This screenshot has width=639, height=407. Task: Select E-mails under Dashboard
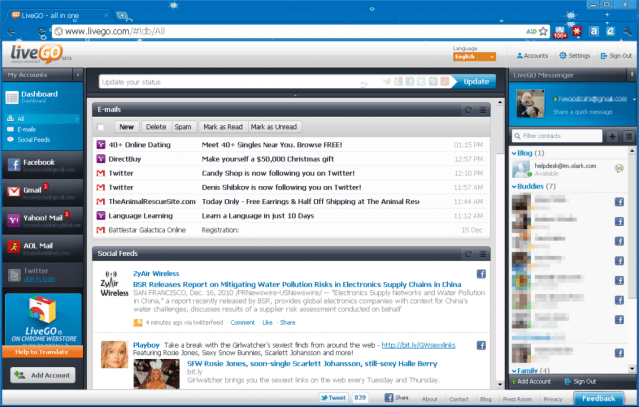28,129
